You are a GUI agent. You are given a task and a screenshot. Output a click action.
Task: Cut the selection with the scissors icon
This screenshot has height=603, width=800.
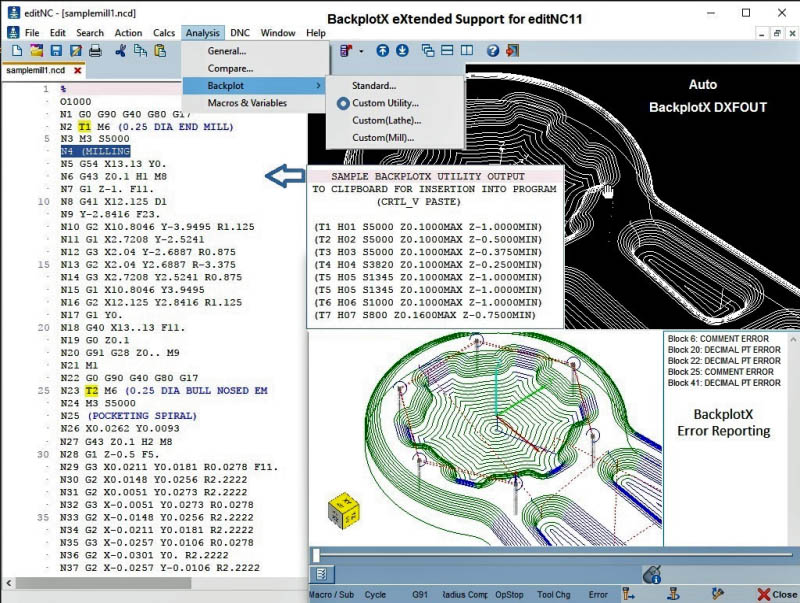pos(120,51)
